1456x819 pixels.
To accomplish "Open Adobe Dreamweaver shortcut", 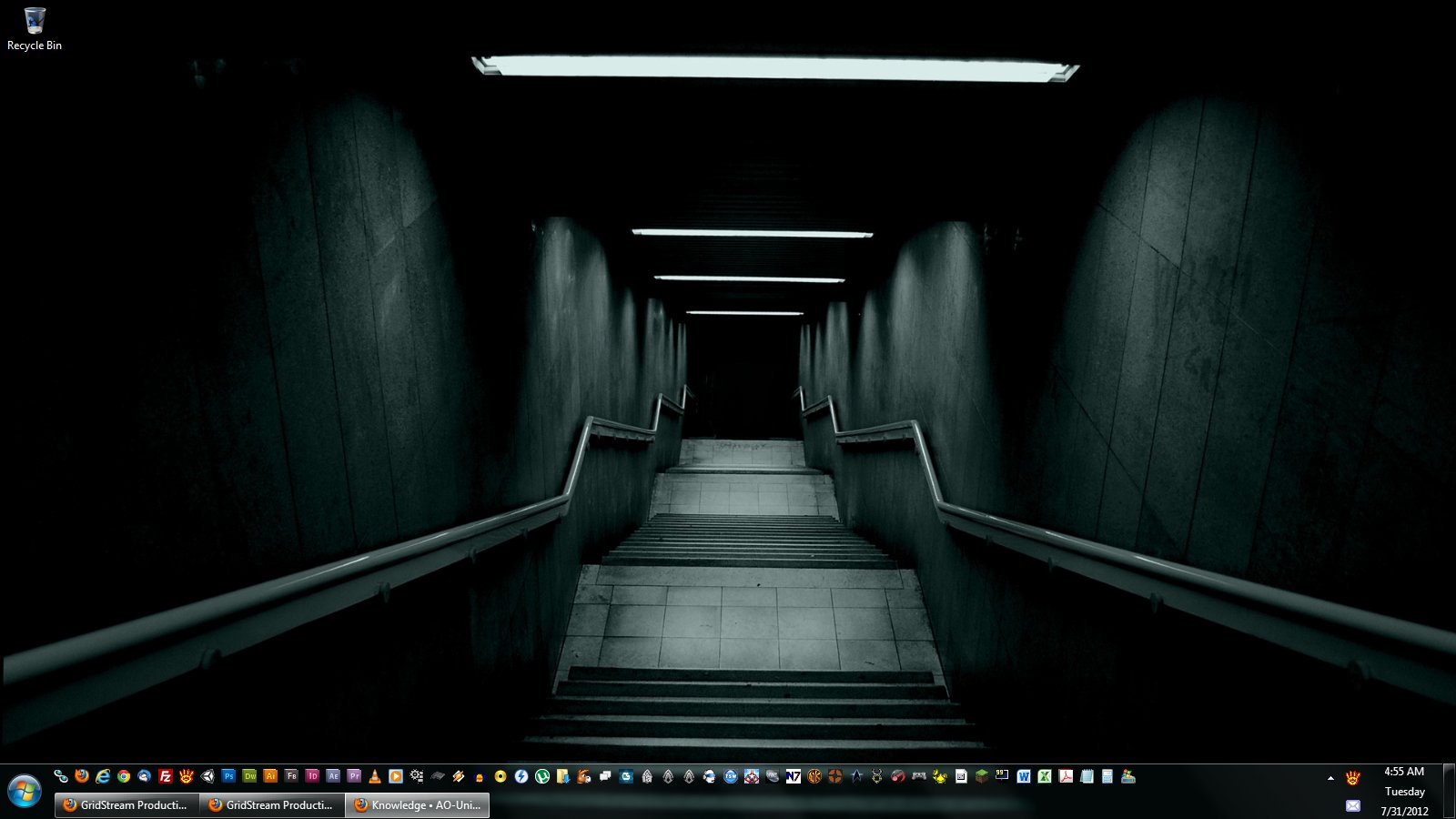I will point(249,776).
